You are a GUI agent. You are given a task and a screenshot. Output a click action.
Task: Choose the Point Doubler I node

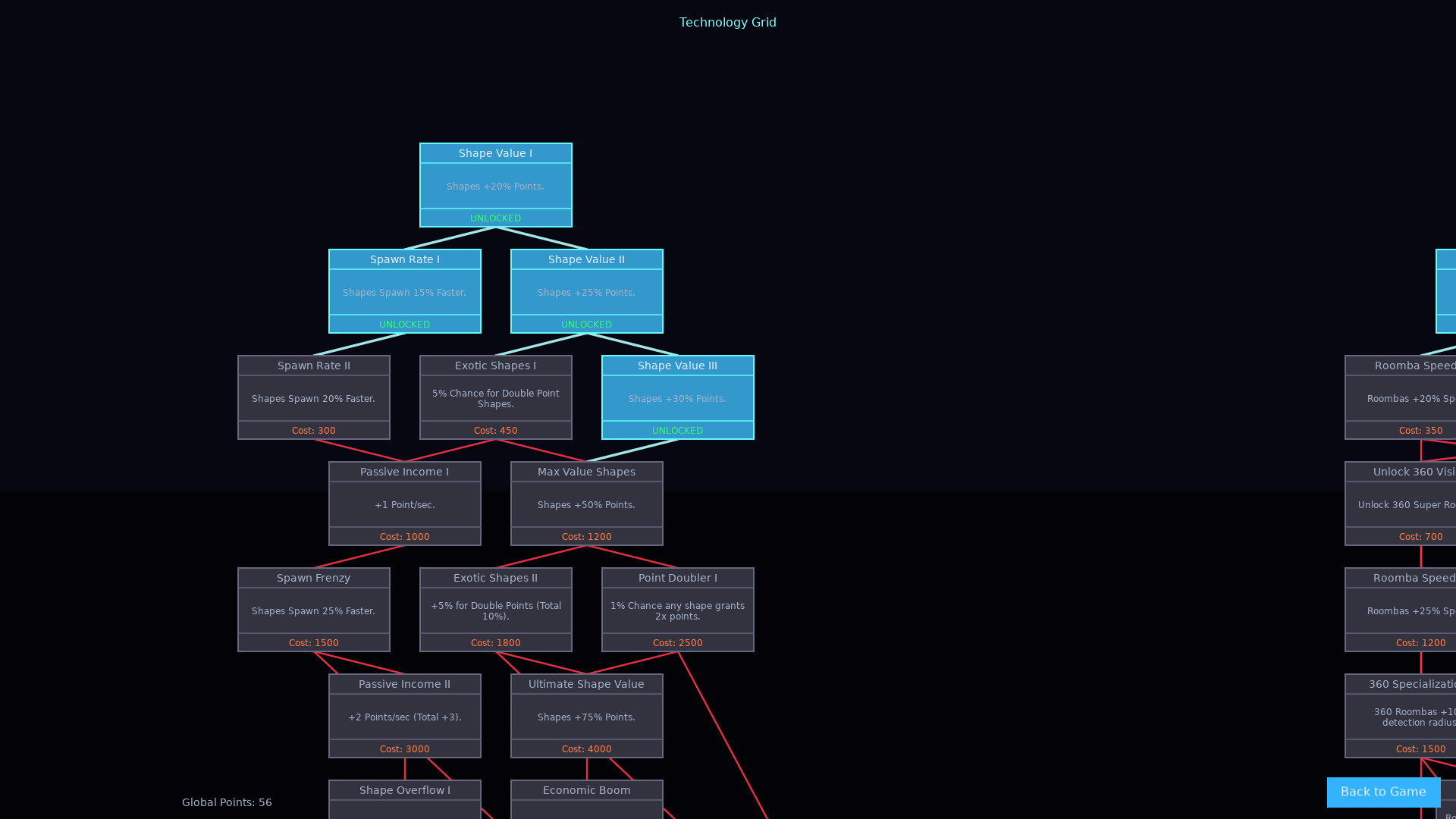[x=678, y=610]
